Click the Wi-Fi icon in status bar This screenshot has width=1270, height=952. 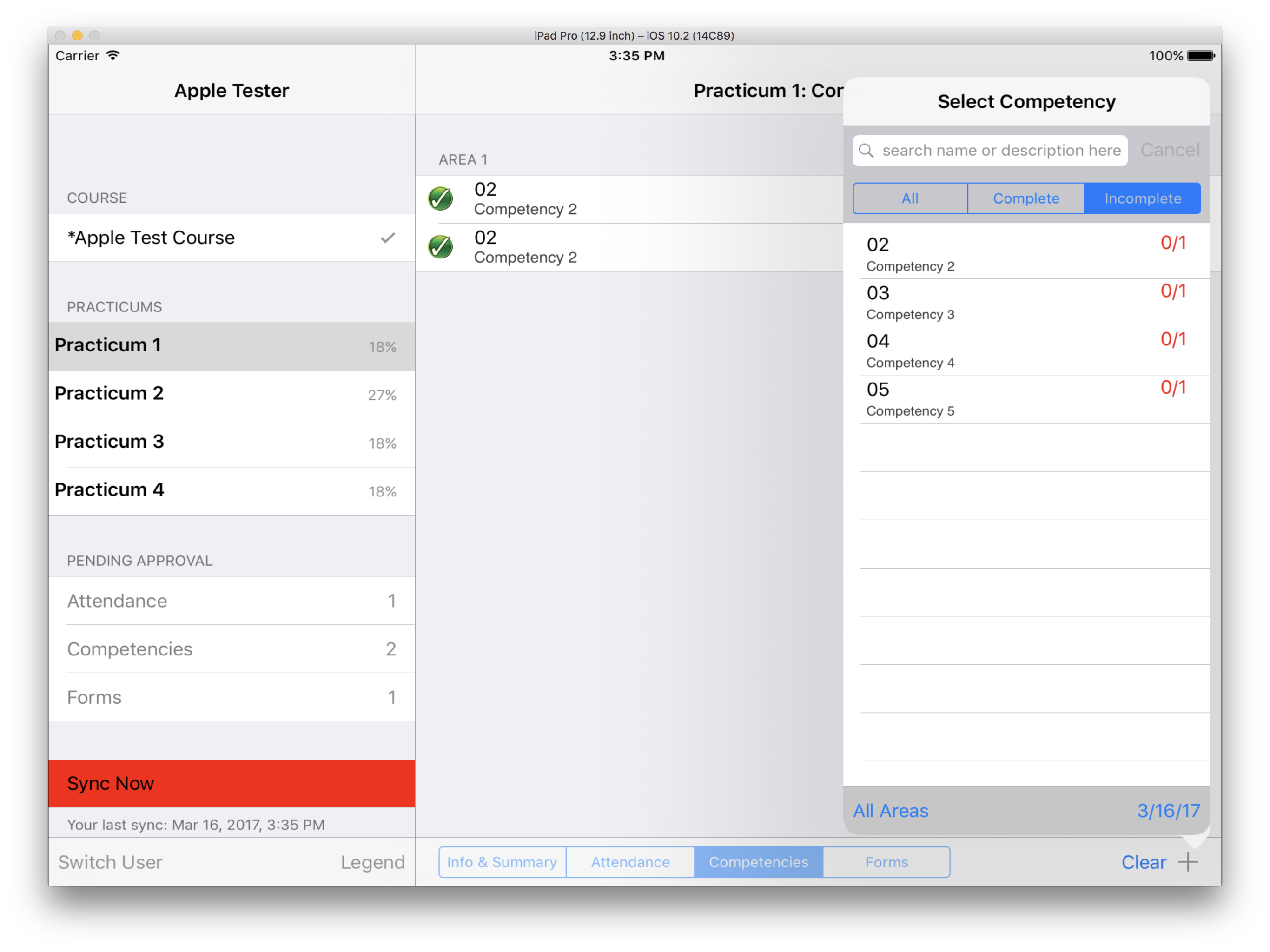coord(113,56)
